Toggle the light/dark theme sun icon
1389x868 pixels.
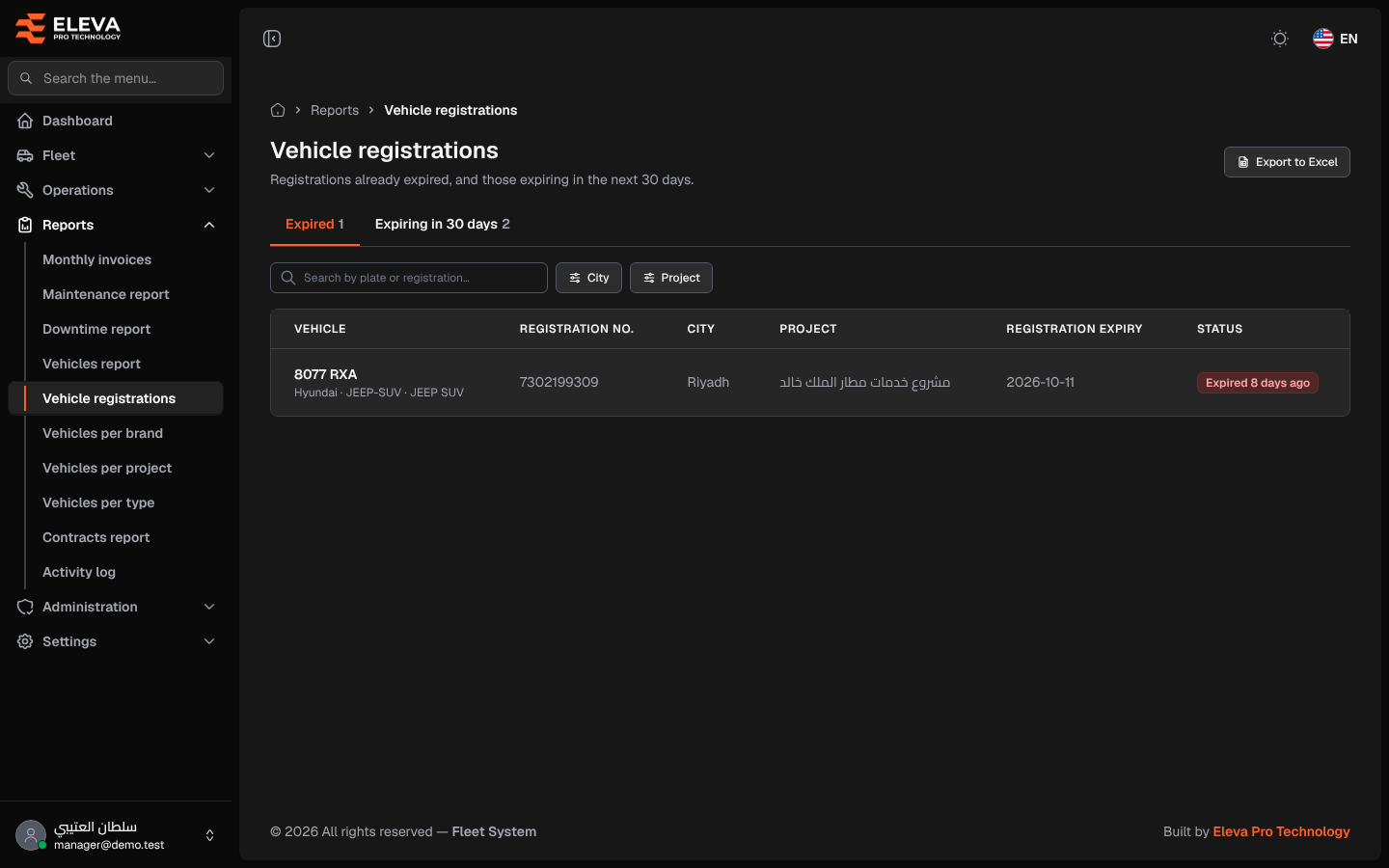pyautogui.click(x=1280, y=39)
